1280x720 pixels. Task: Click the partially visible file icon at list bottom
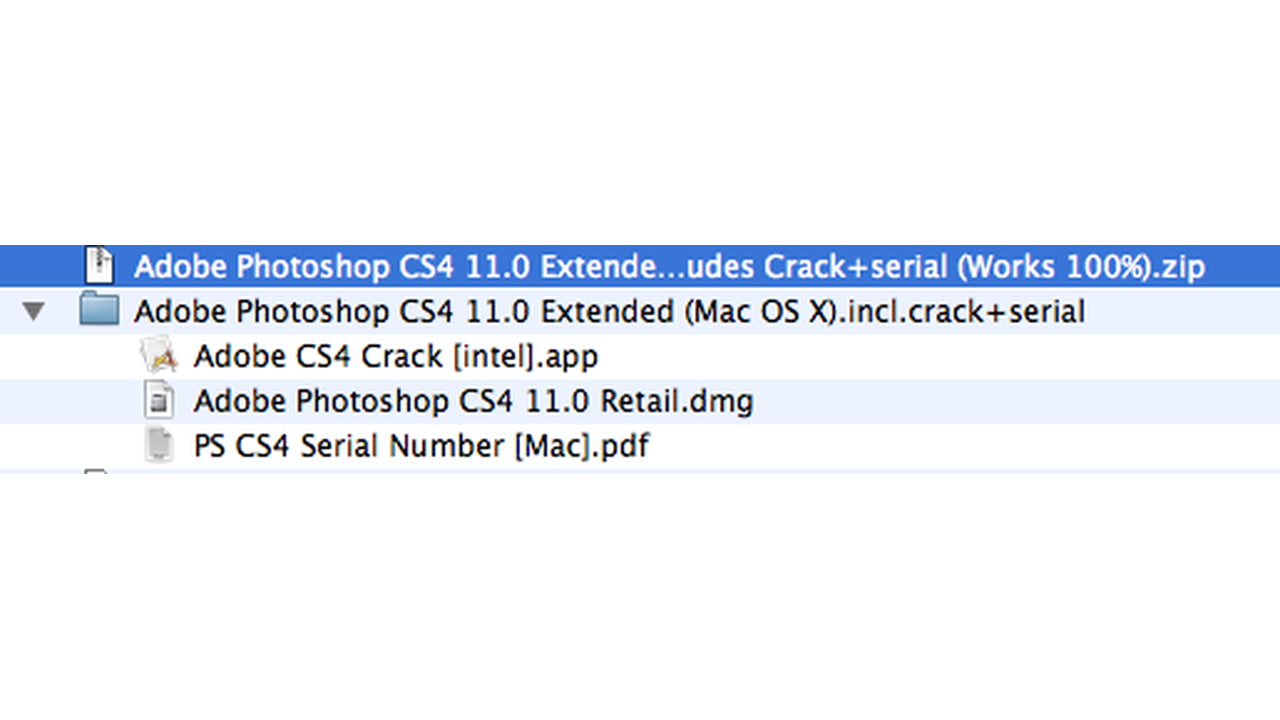(96, 471)
